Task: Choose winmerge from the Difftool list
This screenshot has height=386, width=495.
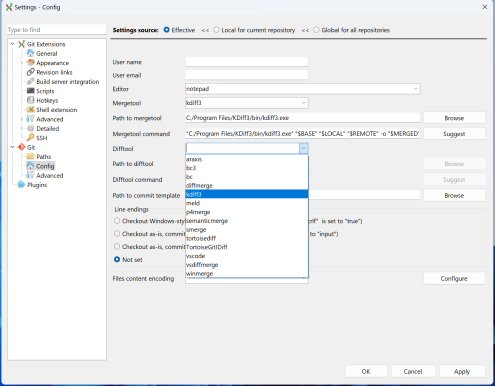Action: (x=247, y=274)
